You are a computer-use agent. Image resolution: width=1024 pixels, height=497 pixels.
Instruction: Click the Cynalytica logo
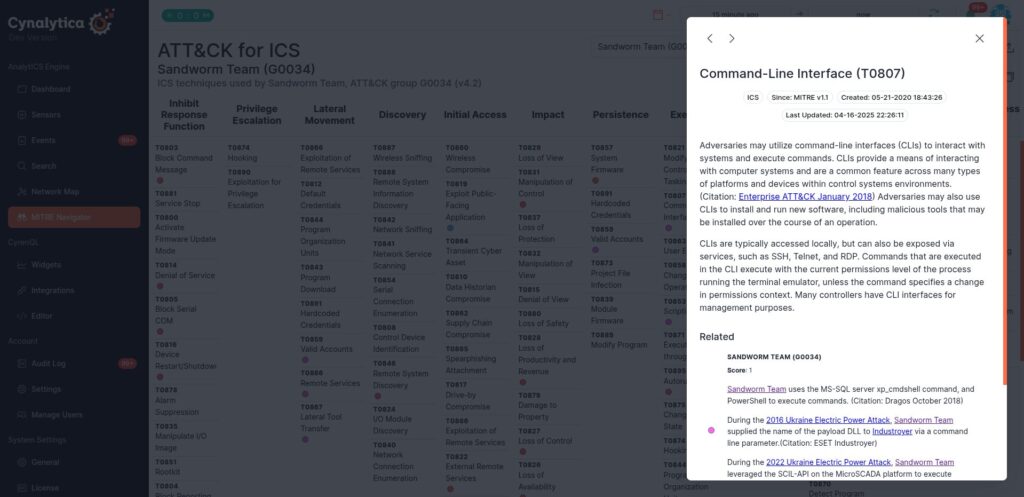tap(61, 23)
